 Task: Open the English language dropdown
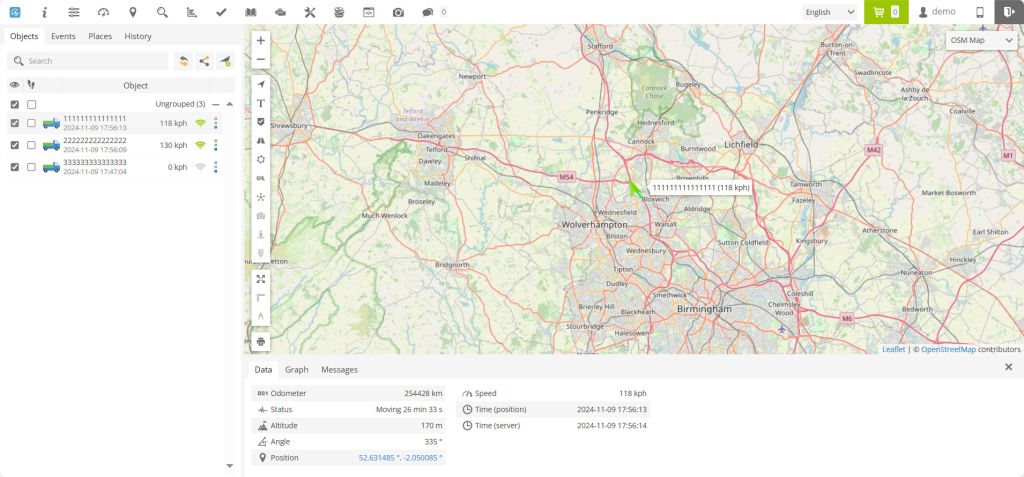coord(830,12)
